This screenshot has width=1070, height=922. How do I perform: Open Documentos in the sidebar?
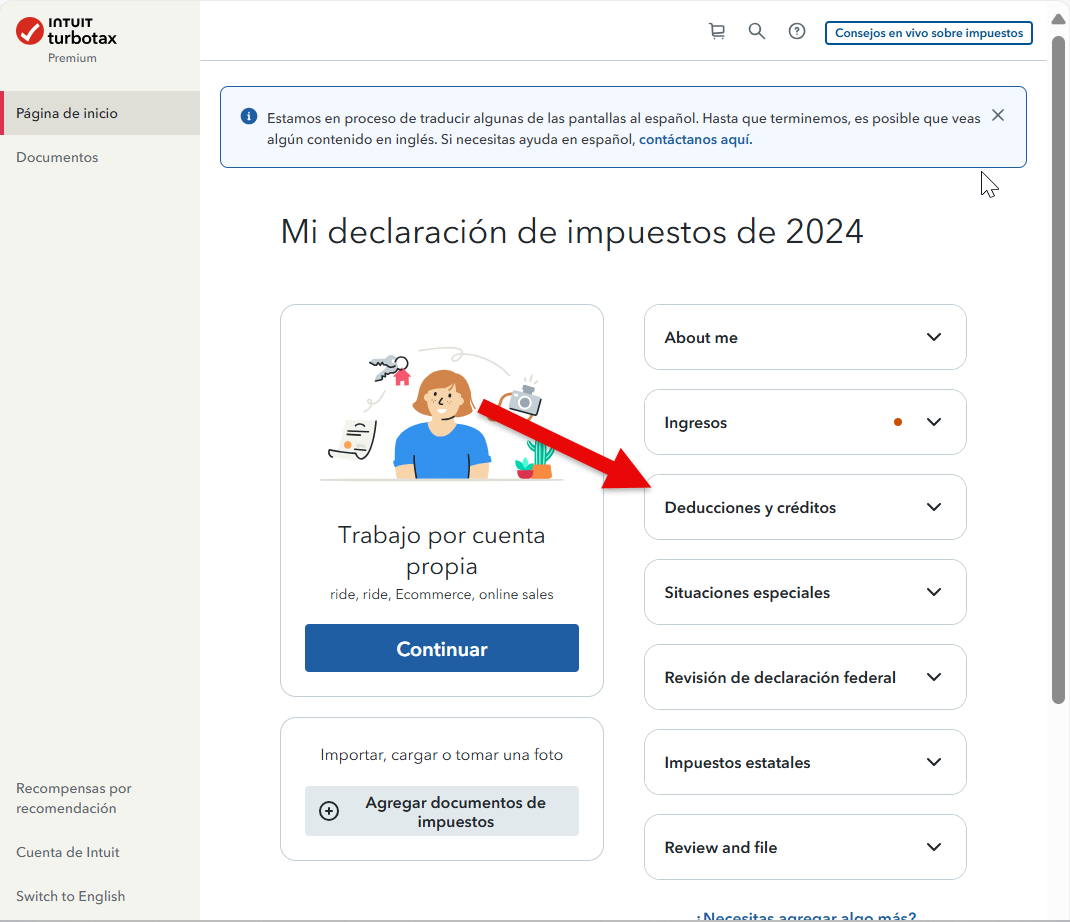point(57,157)
